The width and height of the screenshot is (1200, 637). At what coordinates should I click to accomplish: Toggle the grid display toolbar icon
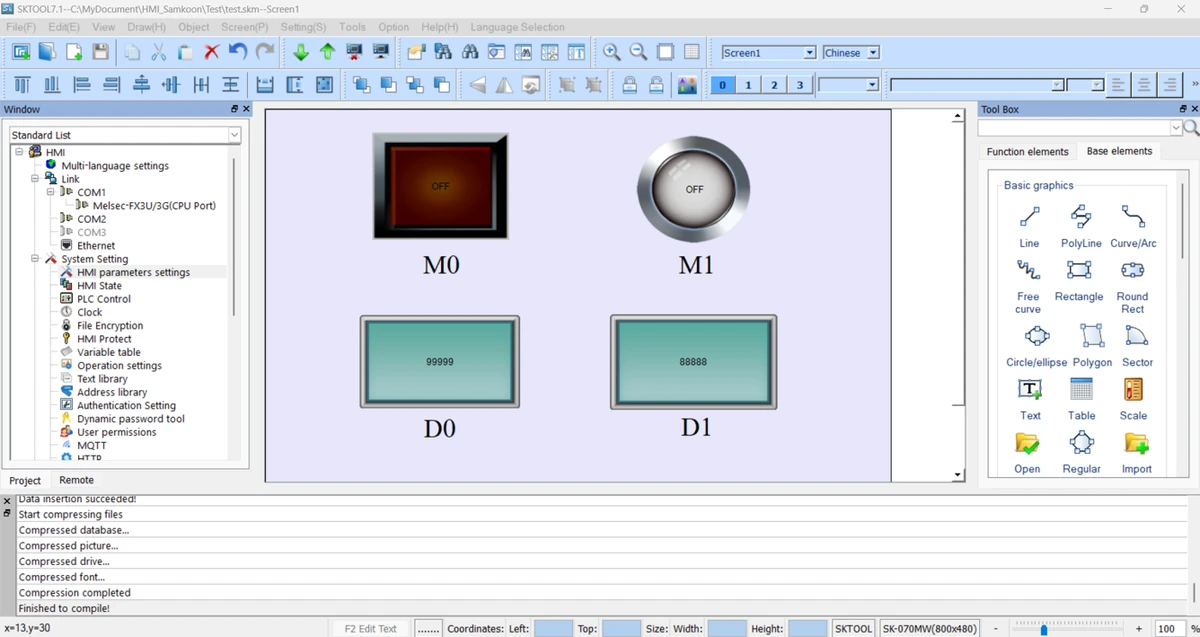691,52
